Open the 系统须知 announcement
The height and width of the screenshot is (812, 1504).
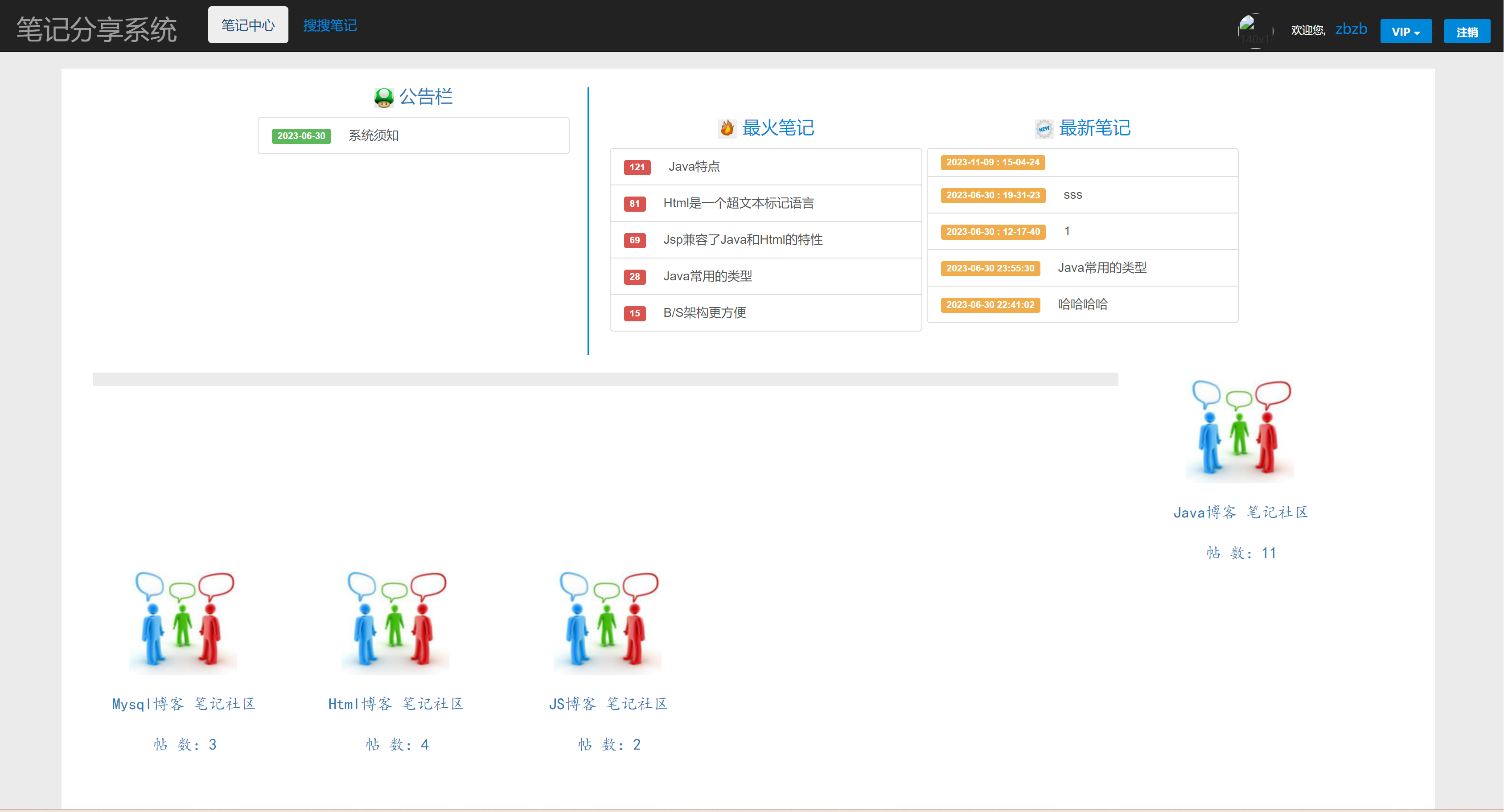[374, 135]
